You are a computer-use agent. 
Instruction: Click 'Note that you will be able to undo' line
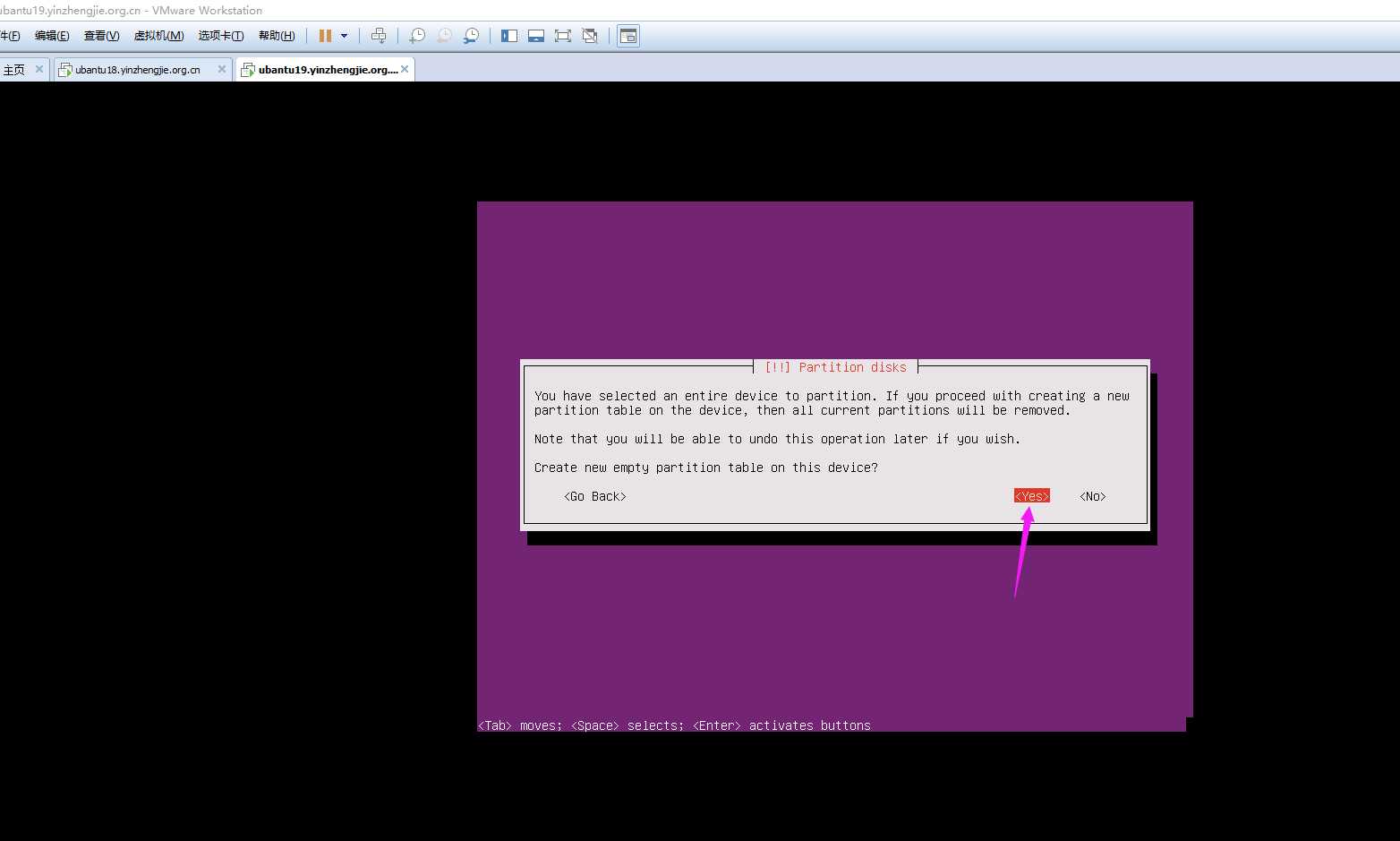tap(777, 439)
